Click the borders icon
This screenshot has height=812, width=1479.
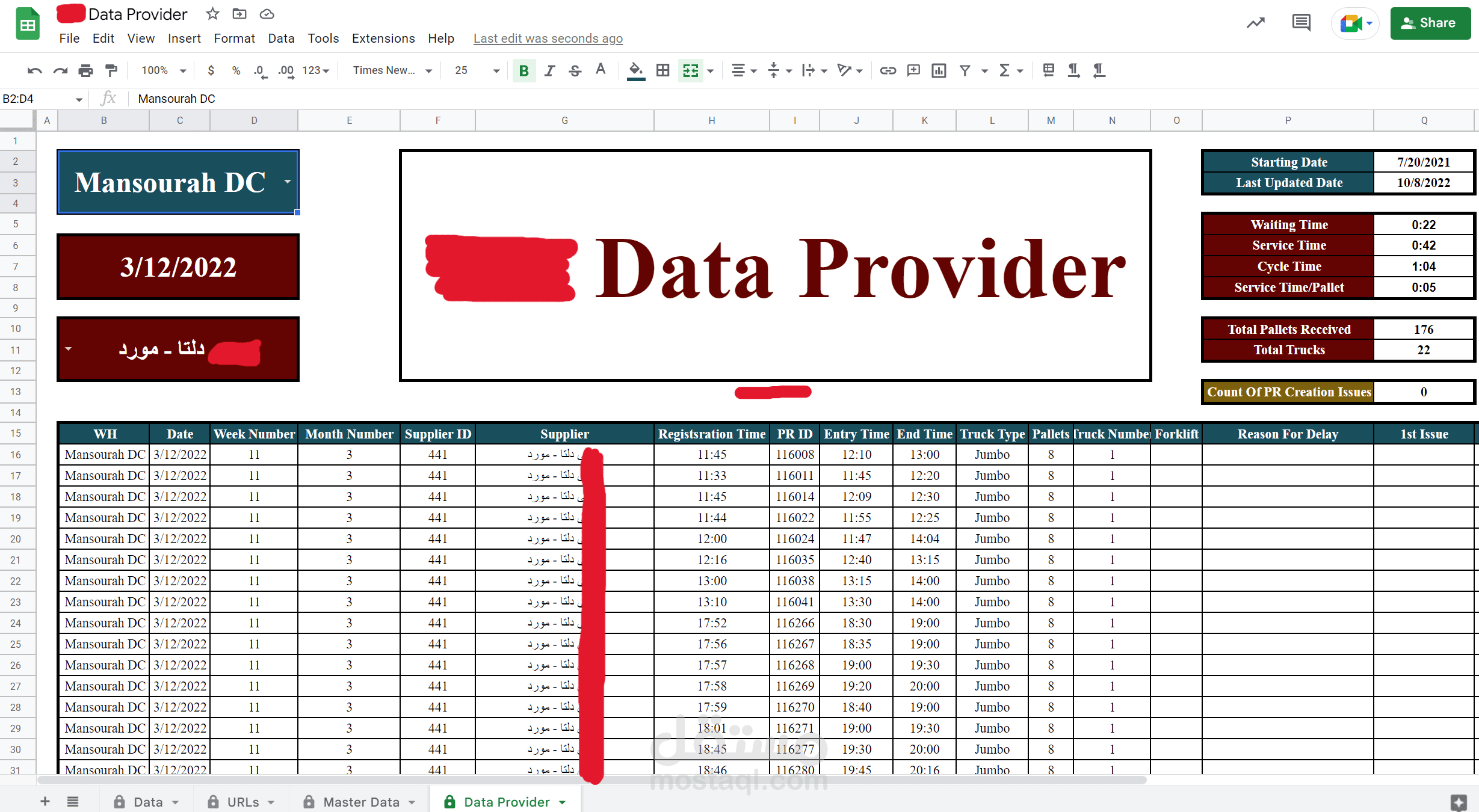pyautogui.click(x=662, y=71)
